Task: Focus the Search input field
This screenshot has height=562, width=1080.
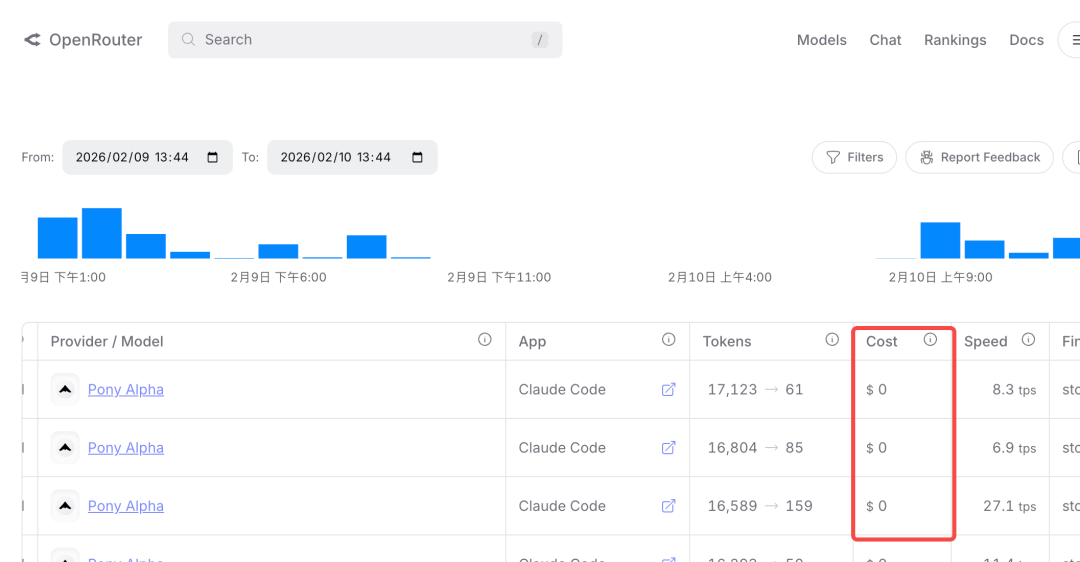Action: (x=365, y=40)
